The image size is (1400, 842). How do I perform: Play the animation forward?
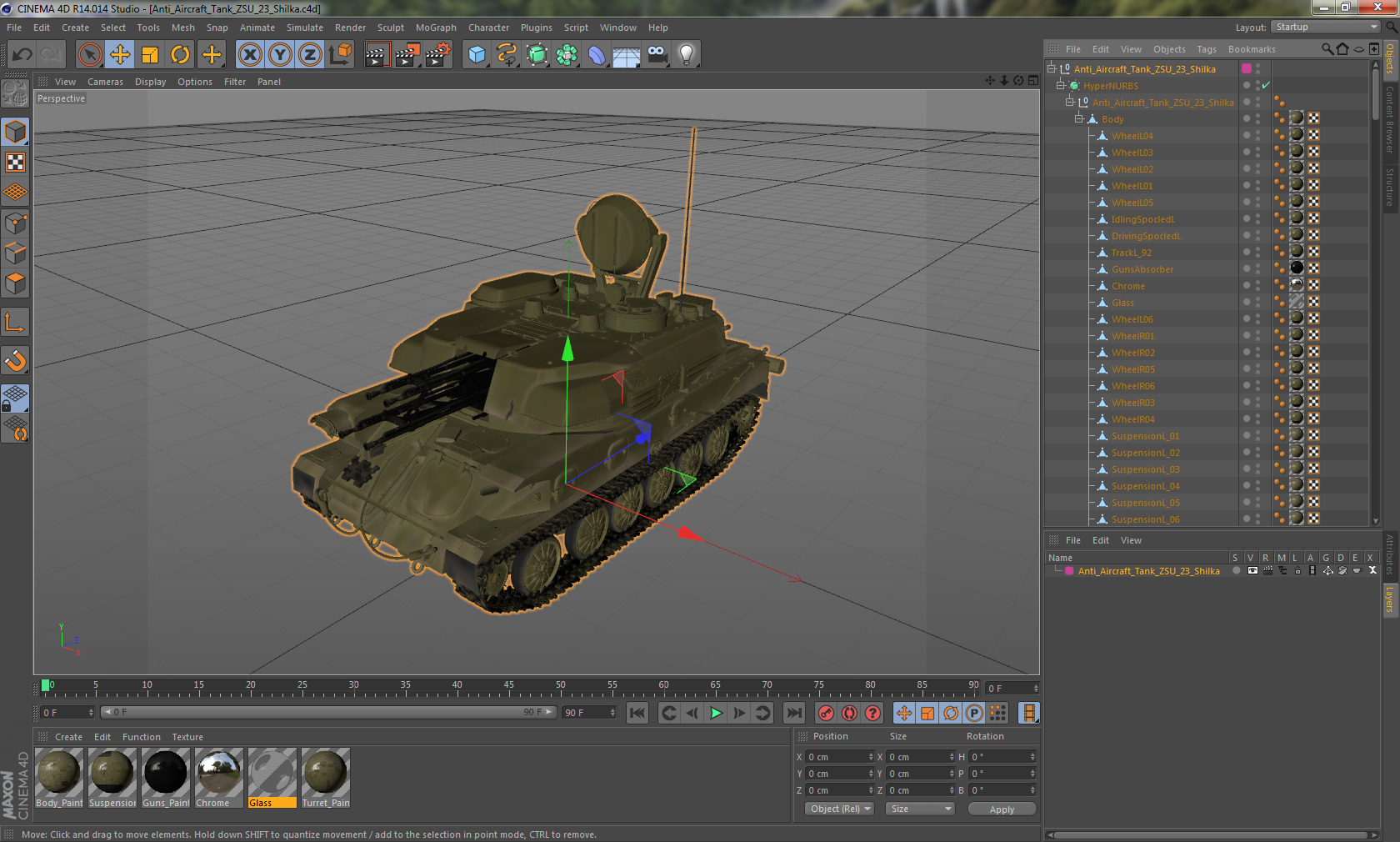coord(716,713)
